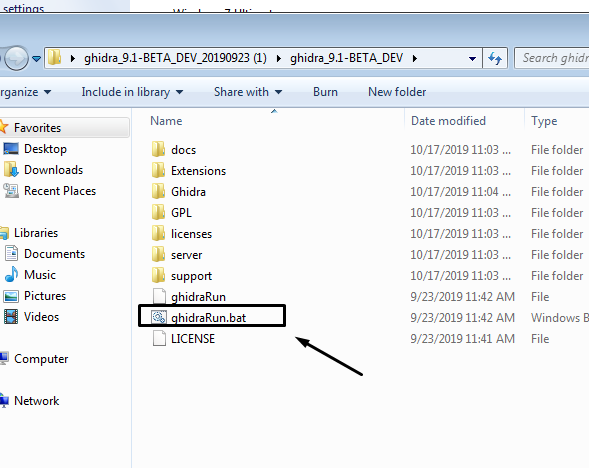
Task: Select Network in the navigation pane
Action: coord(36,401)
